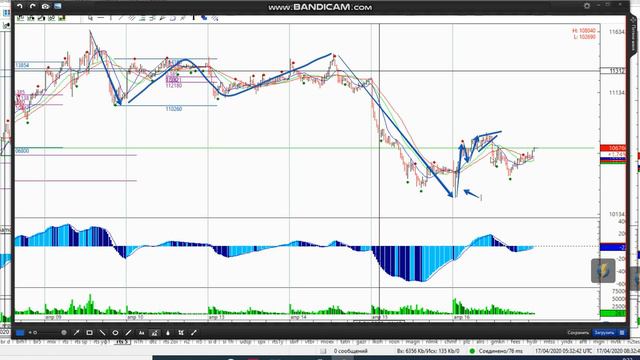Viewport: 640px width, 360px height.
Task: Click the magnifier zoom tool in chart toolbar
Action: tap(90, 18)
